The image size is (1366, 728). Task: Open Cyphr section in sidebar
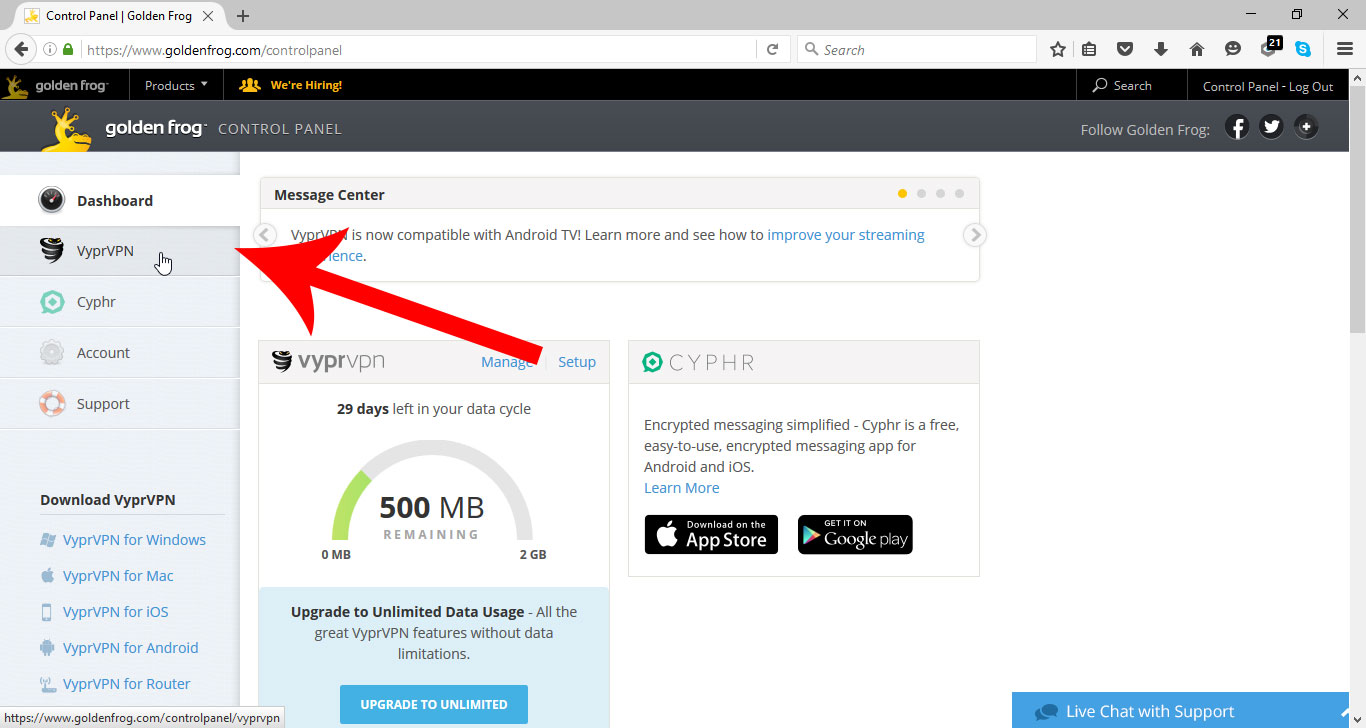pyautogui.click(x=120, y=302)
